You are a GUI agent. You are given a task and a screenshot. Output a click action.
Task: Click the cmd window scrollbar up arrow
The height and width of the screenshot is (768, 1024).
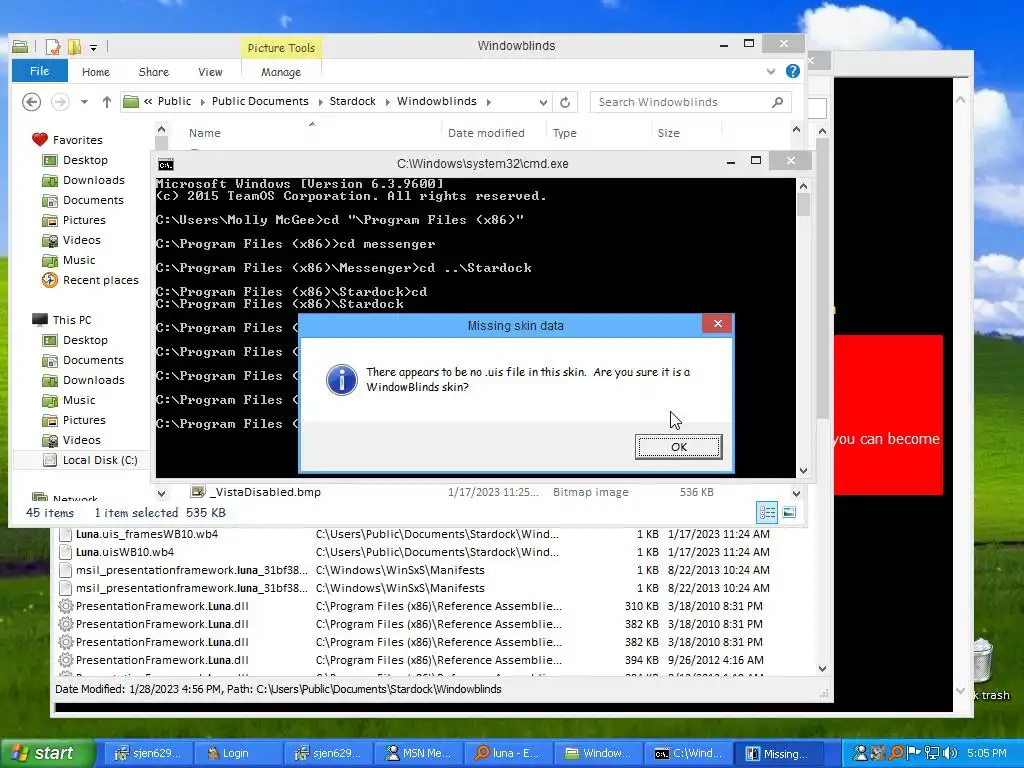(803, 186)
